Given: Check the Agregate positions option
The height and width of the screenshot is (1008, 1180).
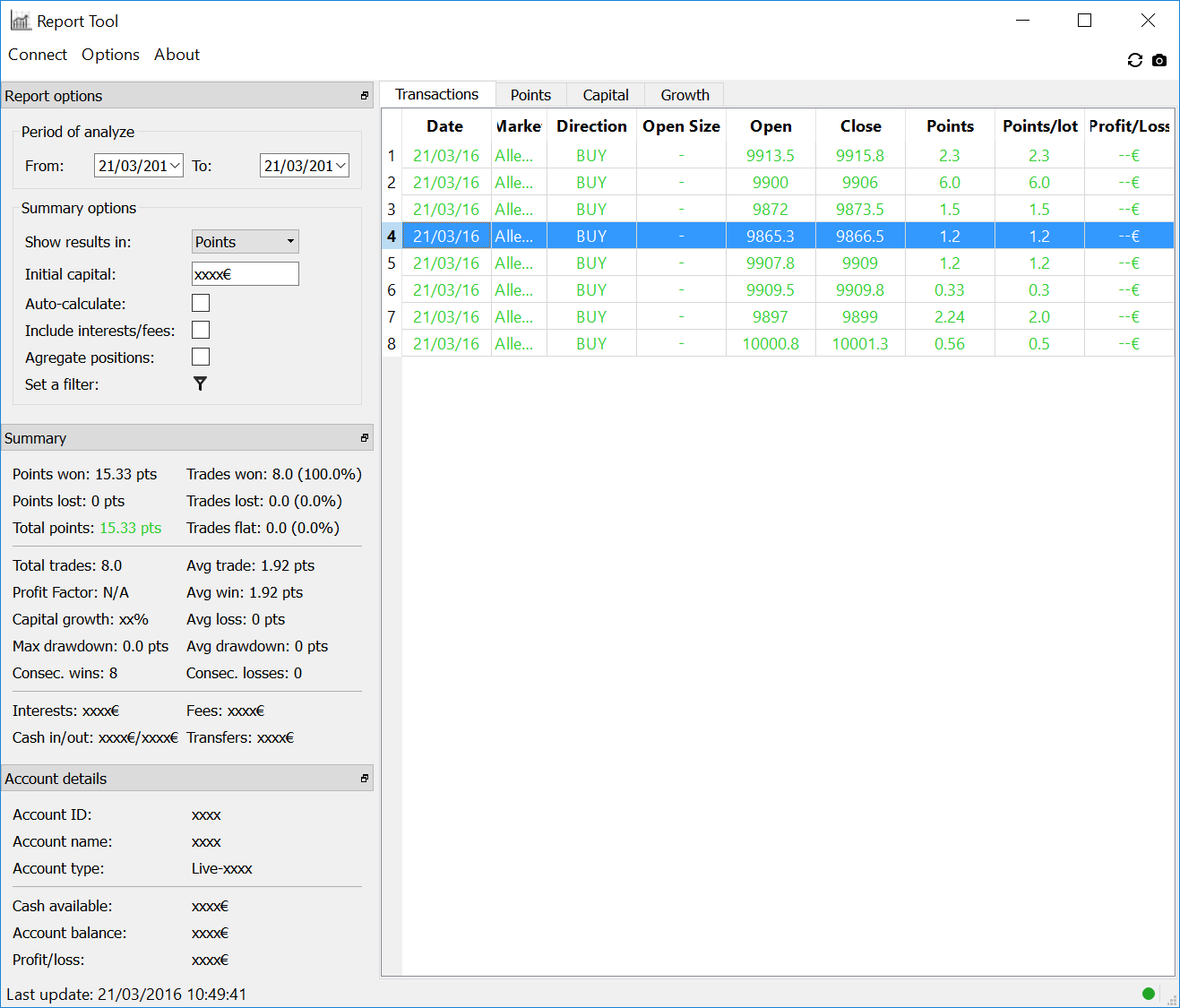Looking at the screenshot, I should [x=201, y=358].
